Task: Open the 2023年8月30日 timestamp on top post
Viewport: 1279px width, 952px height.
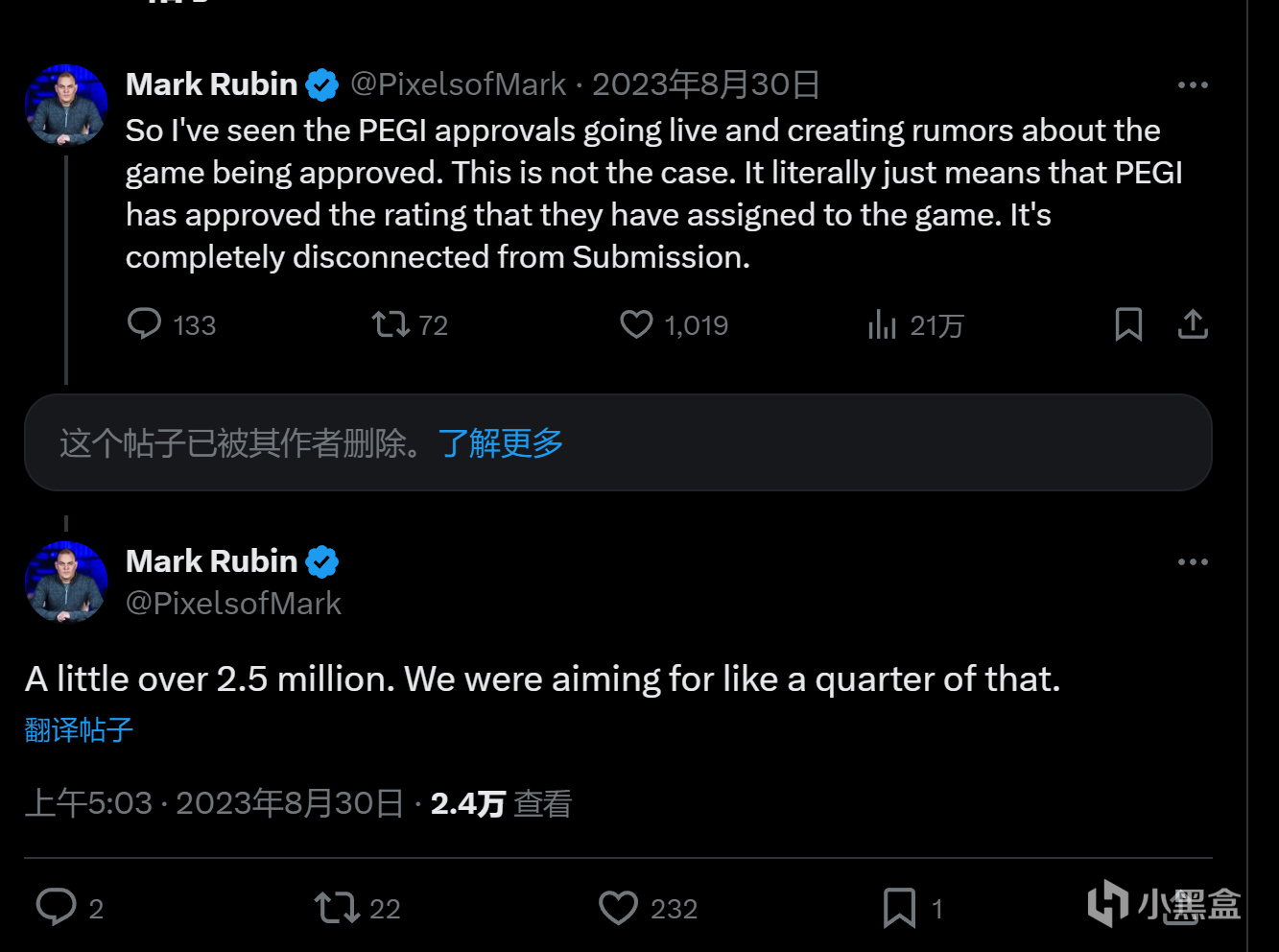Action: (705, 84)
